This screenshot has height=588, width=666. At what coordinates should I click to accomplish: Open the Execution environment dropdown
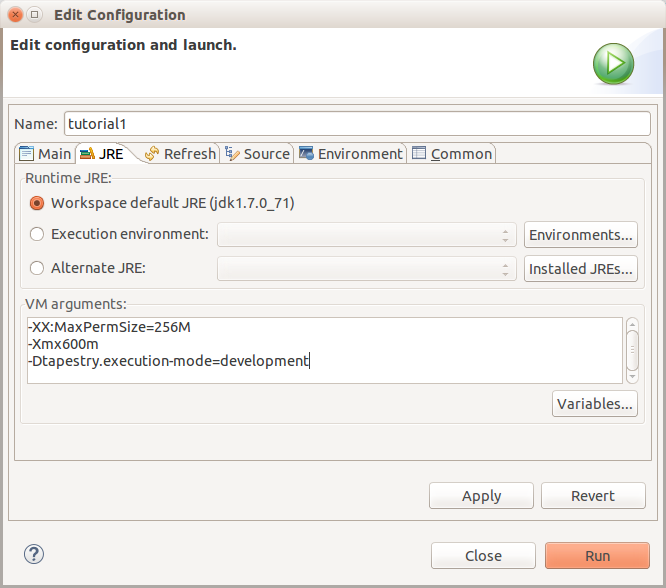tap(366, 235)
